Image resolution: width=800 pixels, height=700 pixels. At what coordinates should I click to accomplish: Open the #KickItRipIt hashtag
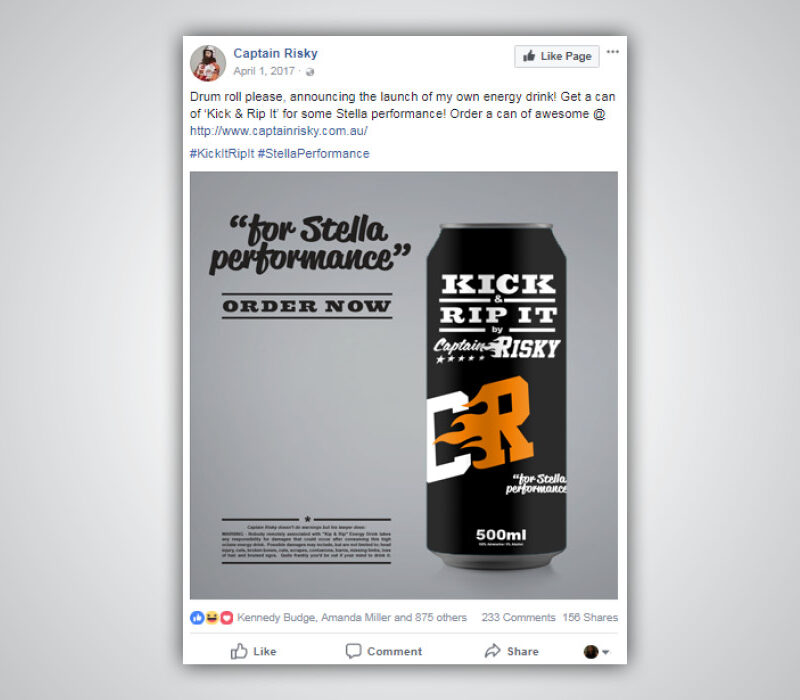click(222, 154)
